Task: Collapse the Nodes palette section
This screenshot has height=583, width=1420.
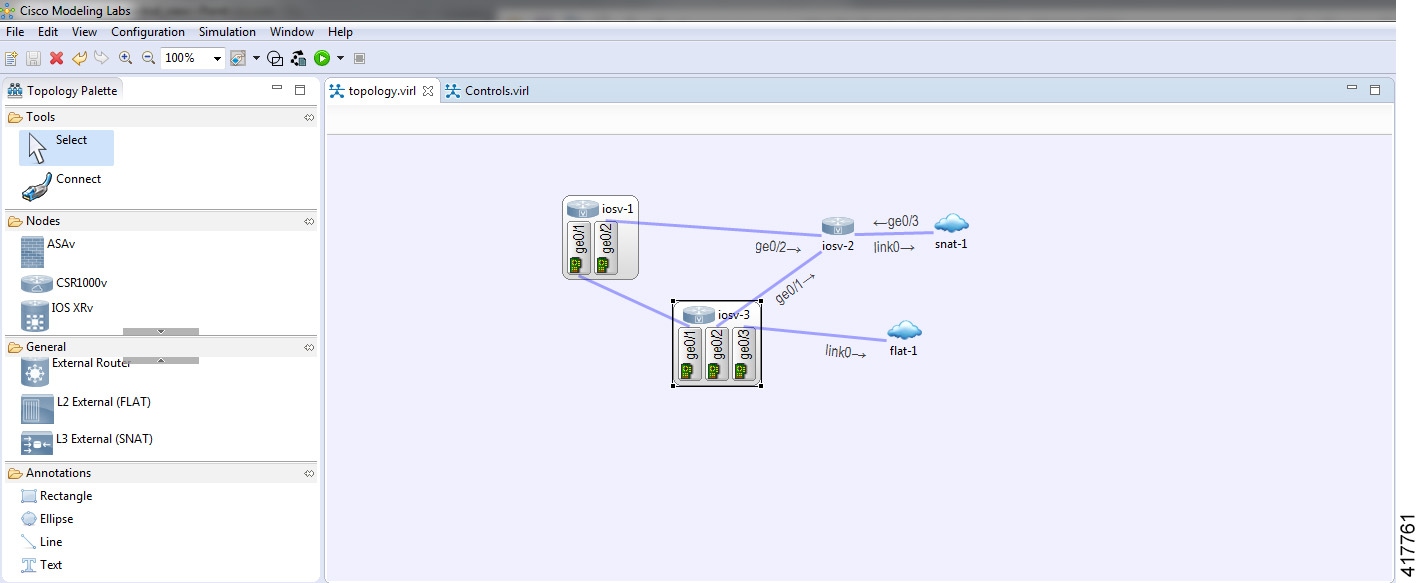Action: coord(160,221)
